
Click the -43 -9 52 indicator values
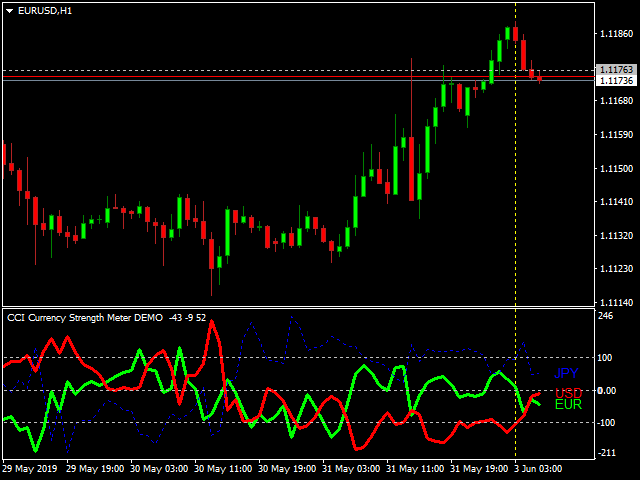pyautogui.click(x=187, y=318)
